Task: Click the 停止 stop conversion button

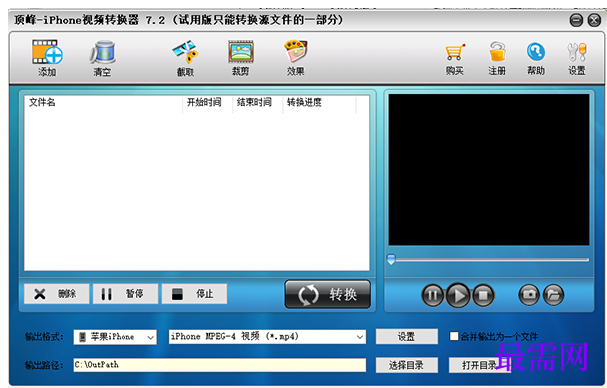Action: point(194,294)
